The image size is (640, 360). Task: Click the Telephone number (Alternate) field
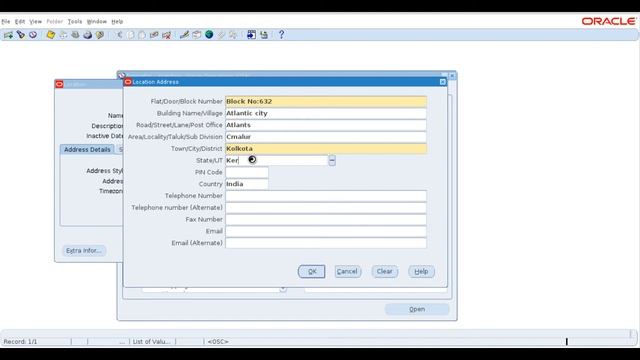(326, 208)
